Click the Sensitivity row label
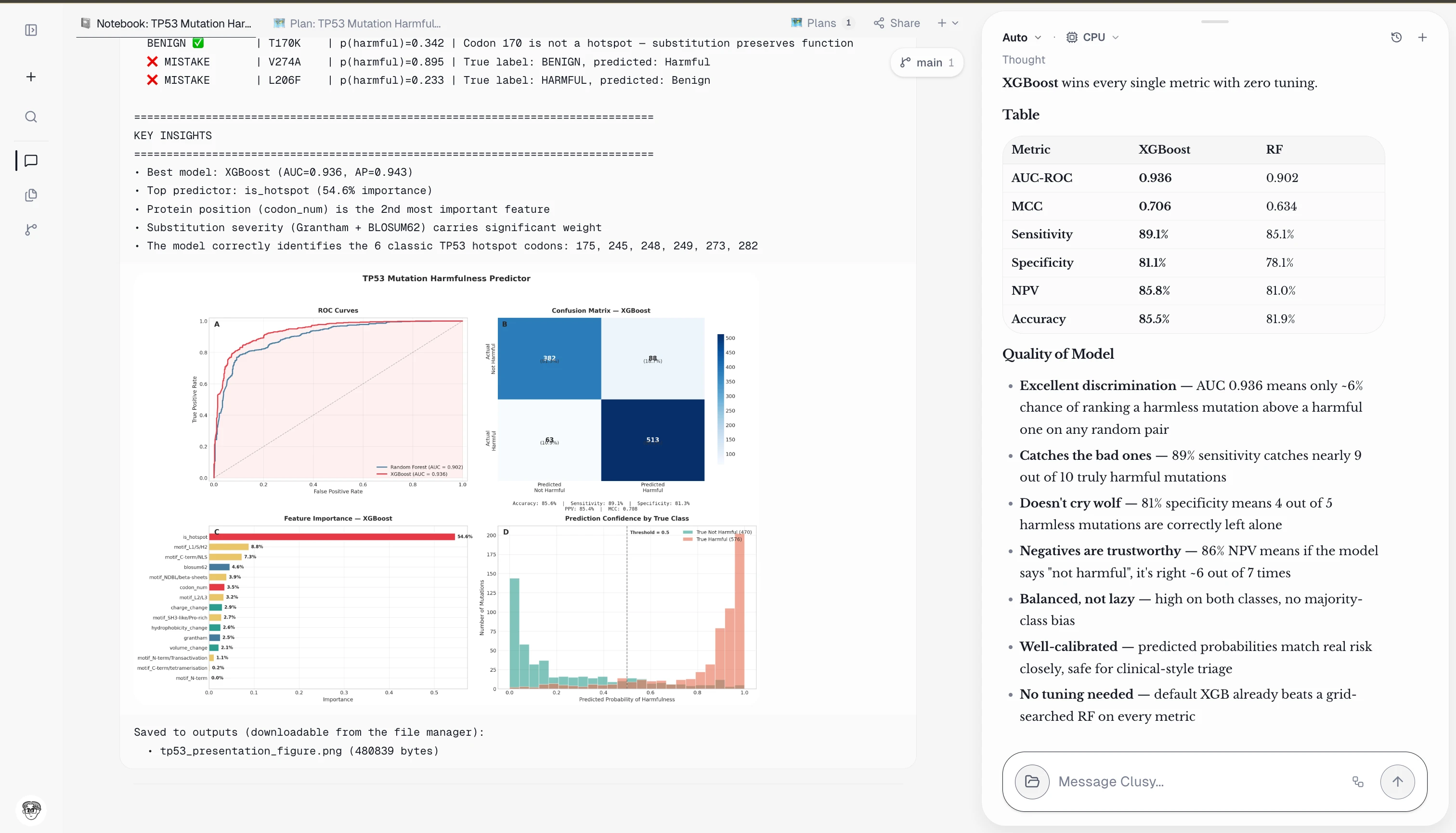Image resolution: width=1456 pixels, height=833 pixels. [1042, 234]
